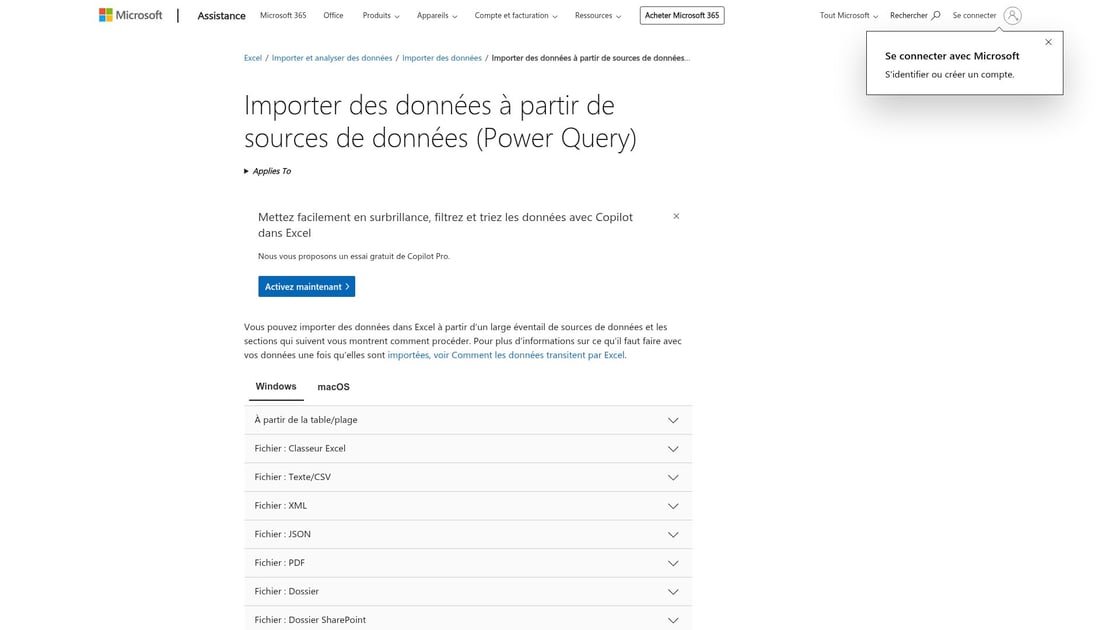Viewport: 1120px width, 630px height.
Task: Expand the Ressources dropdown menu
Action: click(x=598, y=15)
